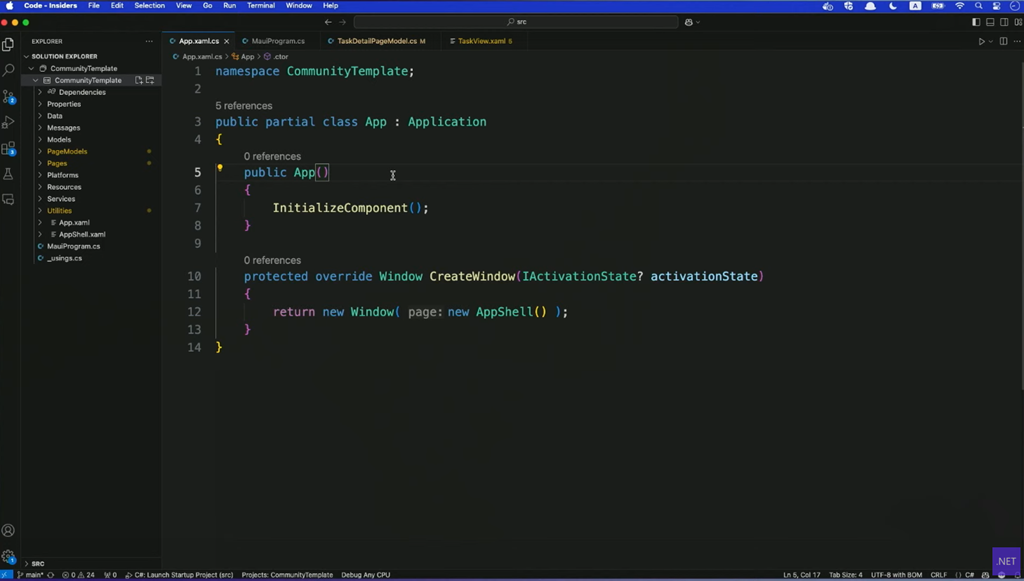This screenshot has width=1024, height=581.
Task: Open the Extensions view
Action: 9,149
